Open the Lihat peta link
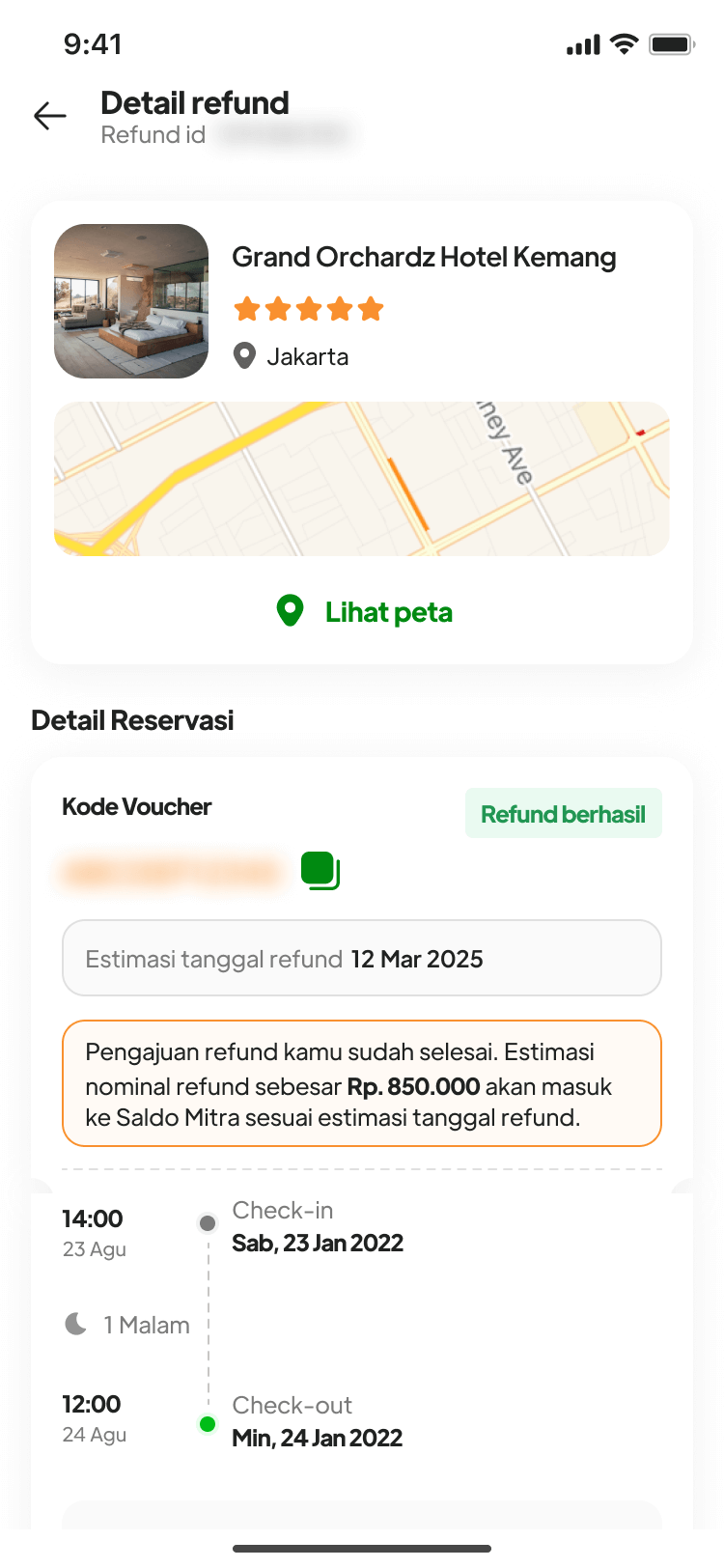724x1568 pixels. point(388,612)
